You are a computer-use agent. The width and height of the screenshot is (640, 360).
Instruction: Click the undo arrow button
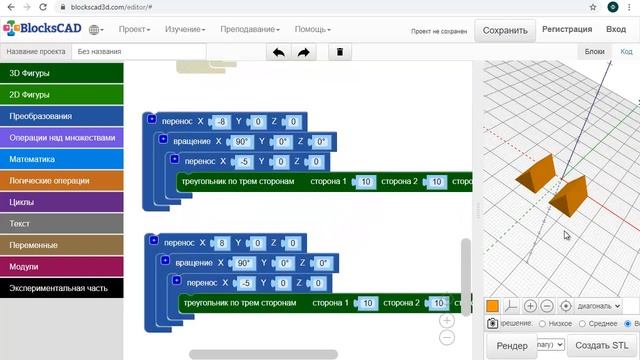[x=279, y=52]
